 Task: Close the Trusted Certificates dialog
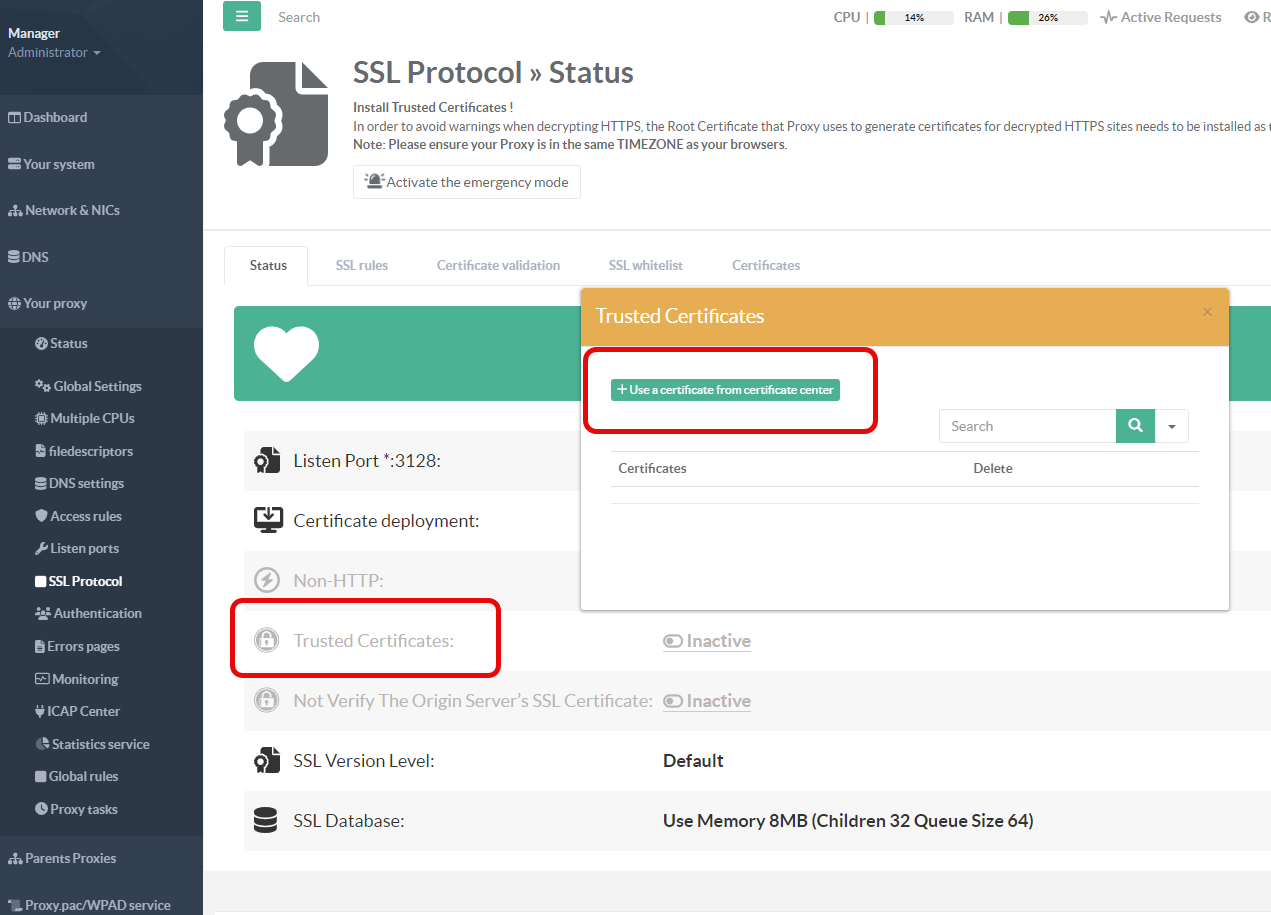pyautogui.click(x=1207, y=312)
